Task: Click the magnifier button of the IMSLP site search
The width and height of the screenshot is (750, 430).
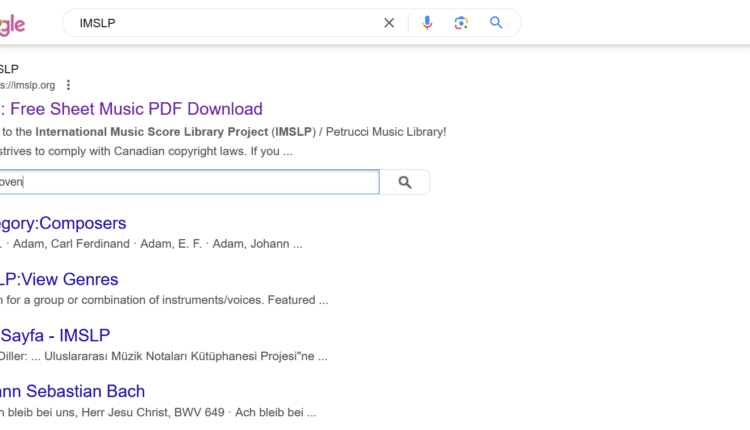Action: point(405,182)
